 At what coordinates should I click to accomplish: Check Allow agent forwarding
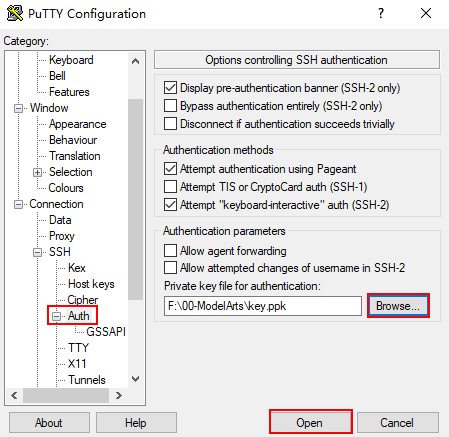pos(170,251)
